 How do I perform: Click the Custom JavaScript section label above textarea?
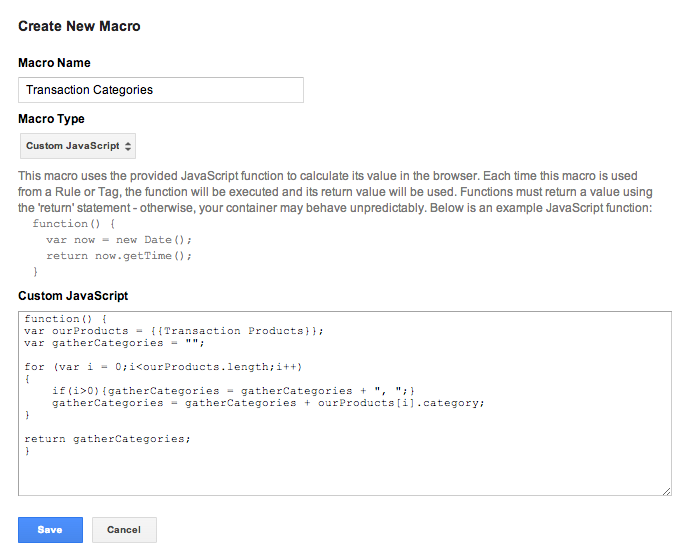73,296
